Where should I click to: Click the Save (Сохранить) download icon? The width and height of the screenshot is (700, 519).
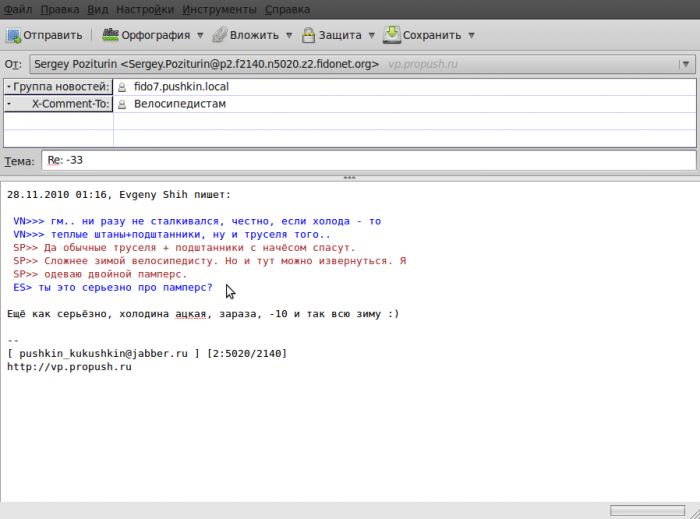click(x=392, y=34)
